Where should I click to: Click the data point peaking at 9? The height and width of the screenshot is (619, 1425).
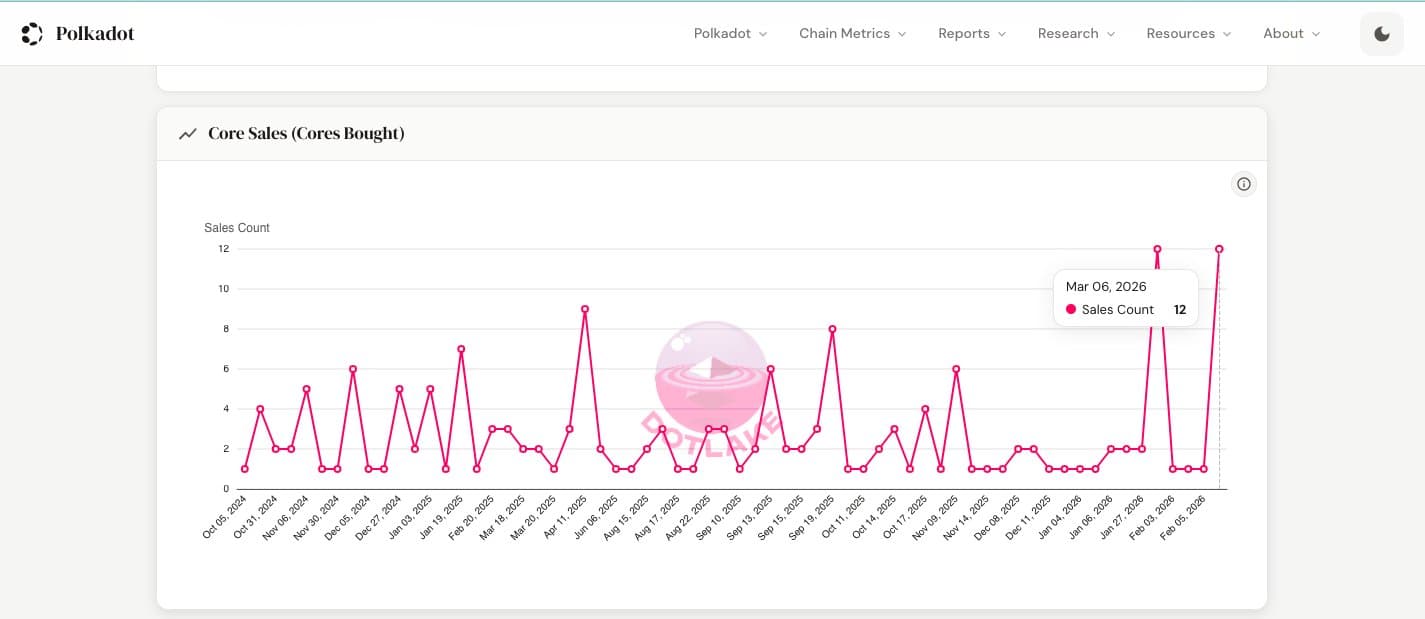coord(585,309)
